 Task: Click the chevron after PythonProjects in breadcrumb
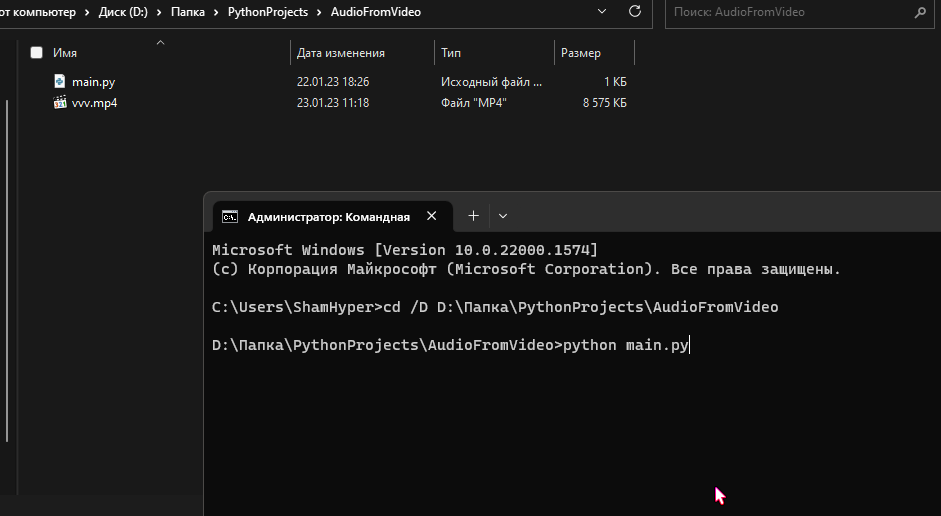(x=319, y=12)
